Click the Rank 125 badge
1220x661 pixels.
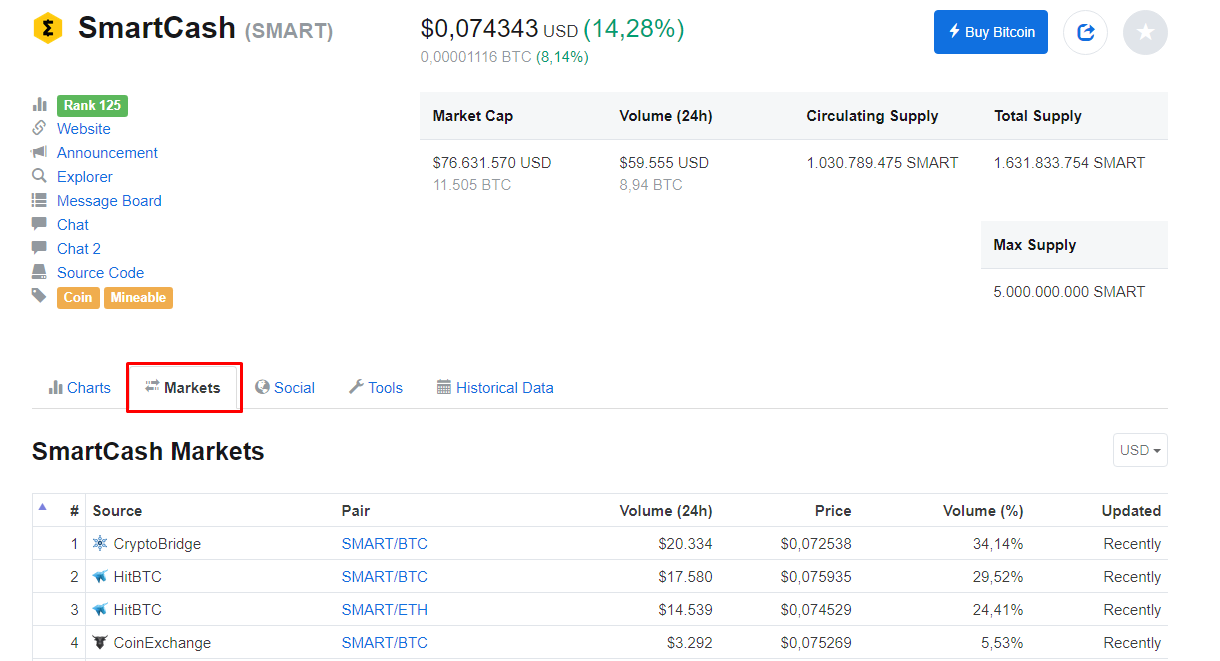[x=92, y=105]
